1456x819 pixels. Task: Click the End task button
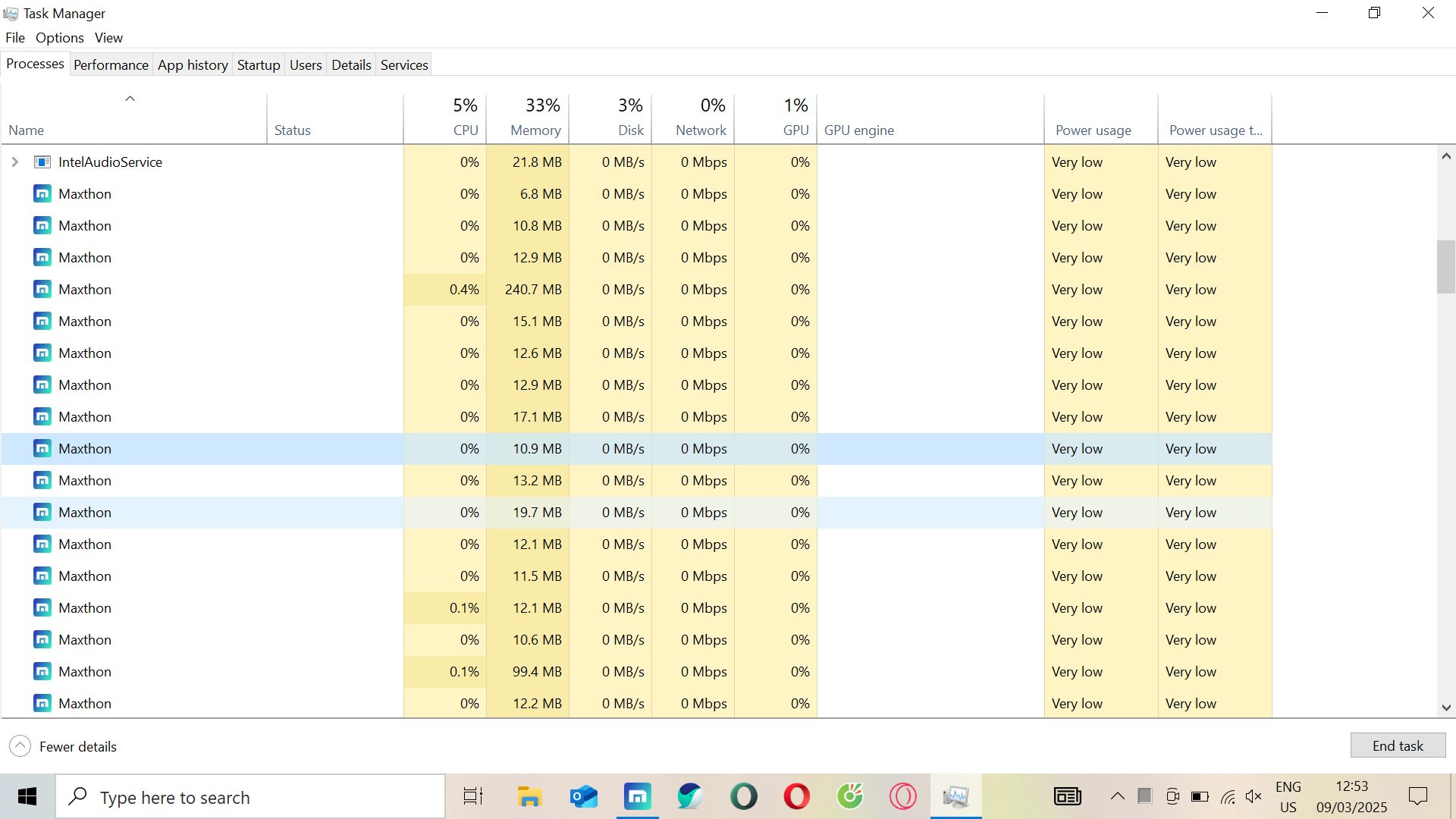point(1398,745)
